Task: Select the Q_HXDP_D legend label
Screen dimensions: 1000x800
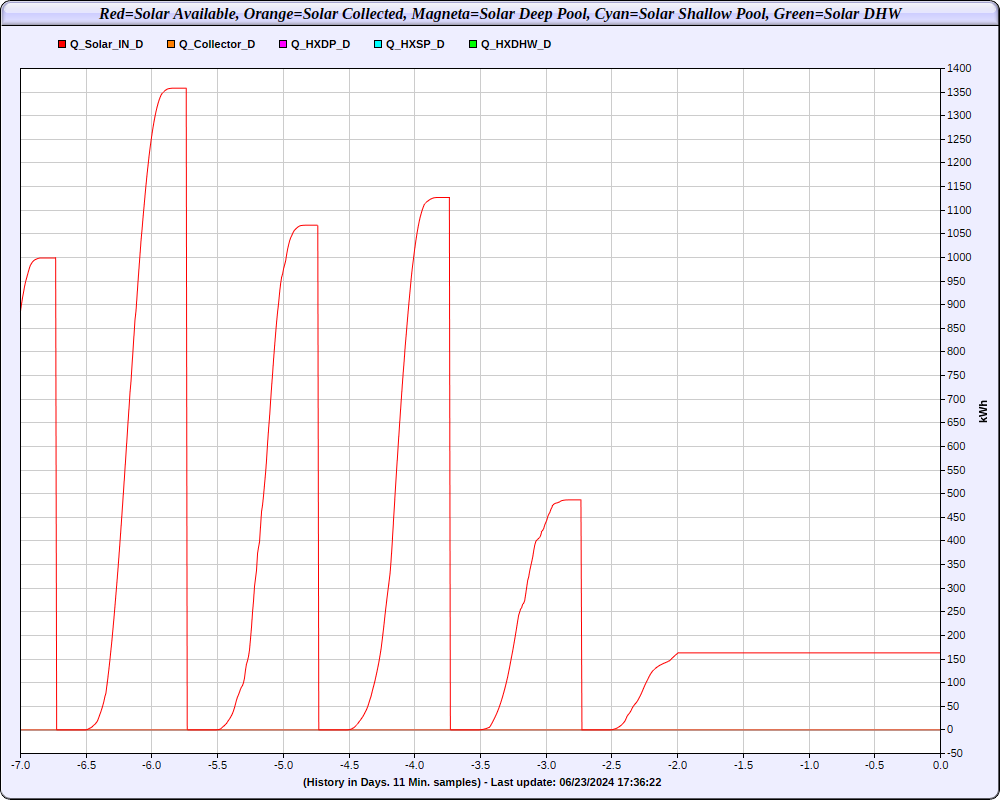Action: click(x=321, y=44)
